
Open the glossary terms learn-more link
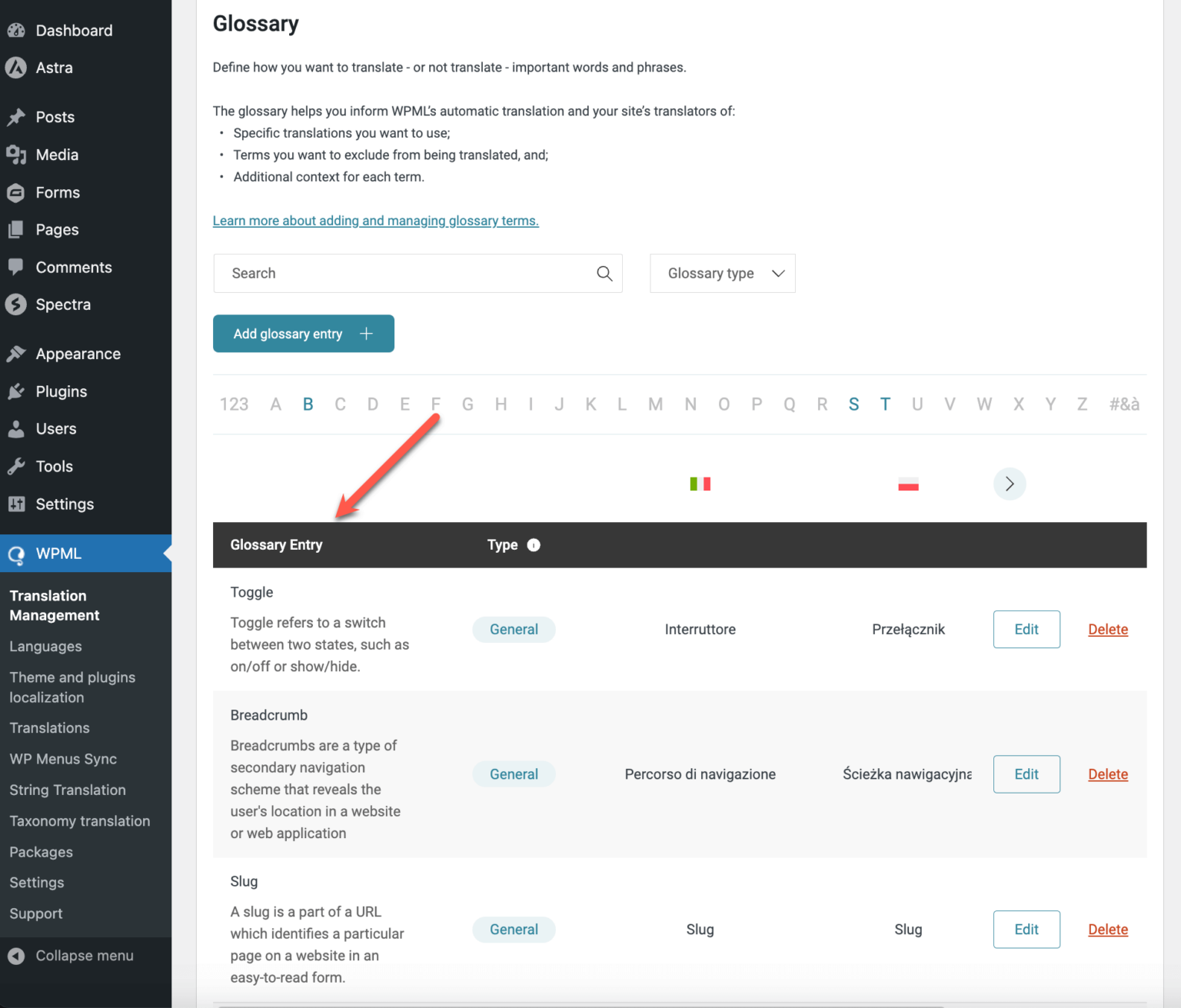pyautogui.click(x=375, y=221)
